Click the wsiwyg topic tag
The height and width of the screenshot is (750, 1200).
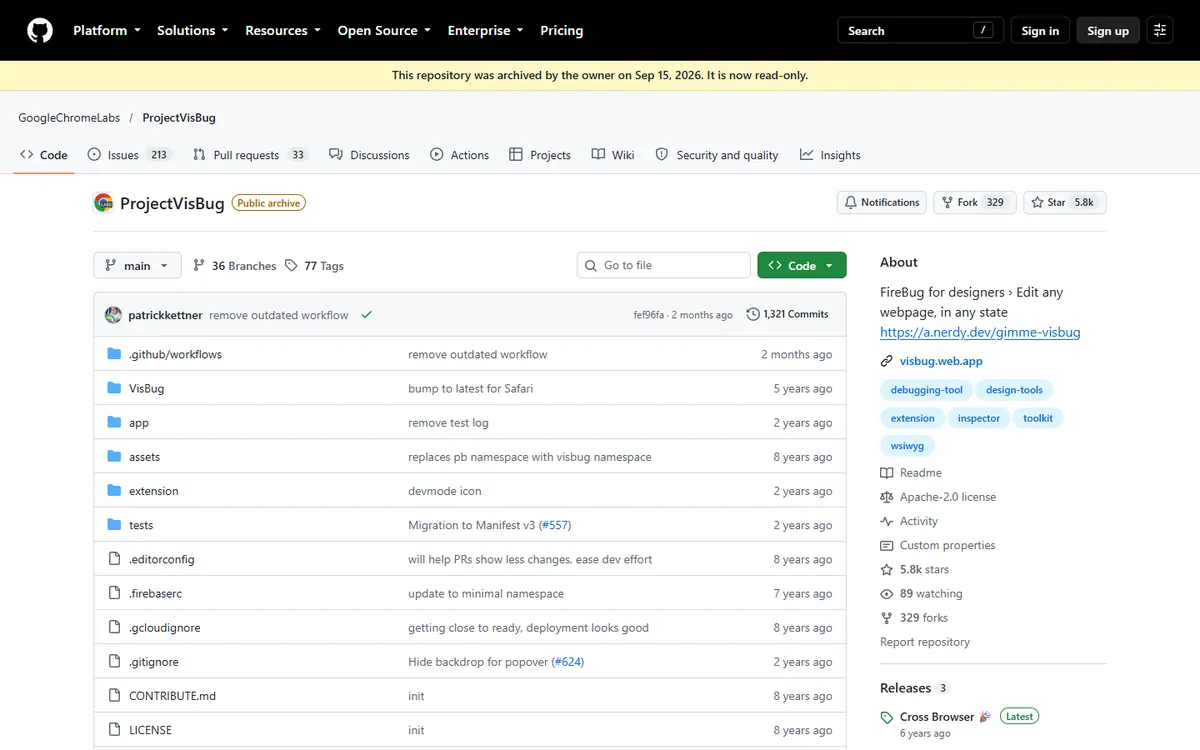point(908,446)
